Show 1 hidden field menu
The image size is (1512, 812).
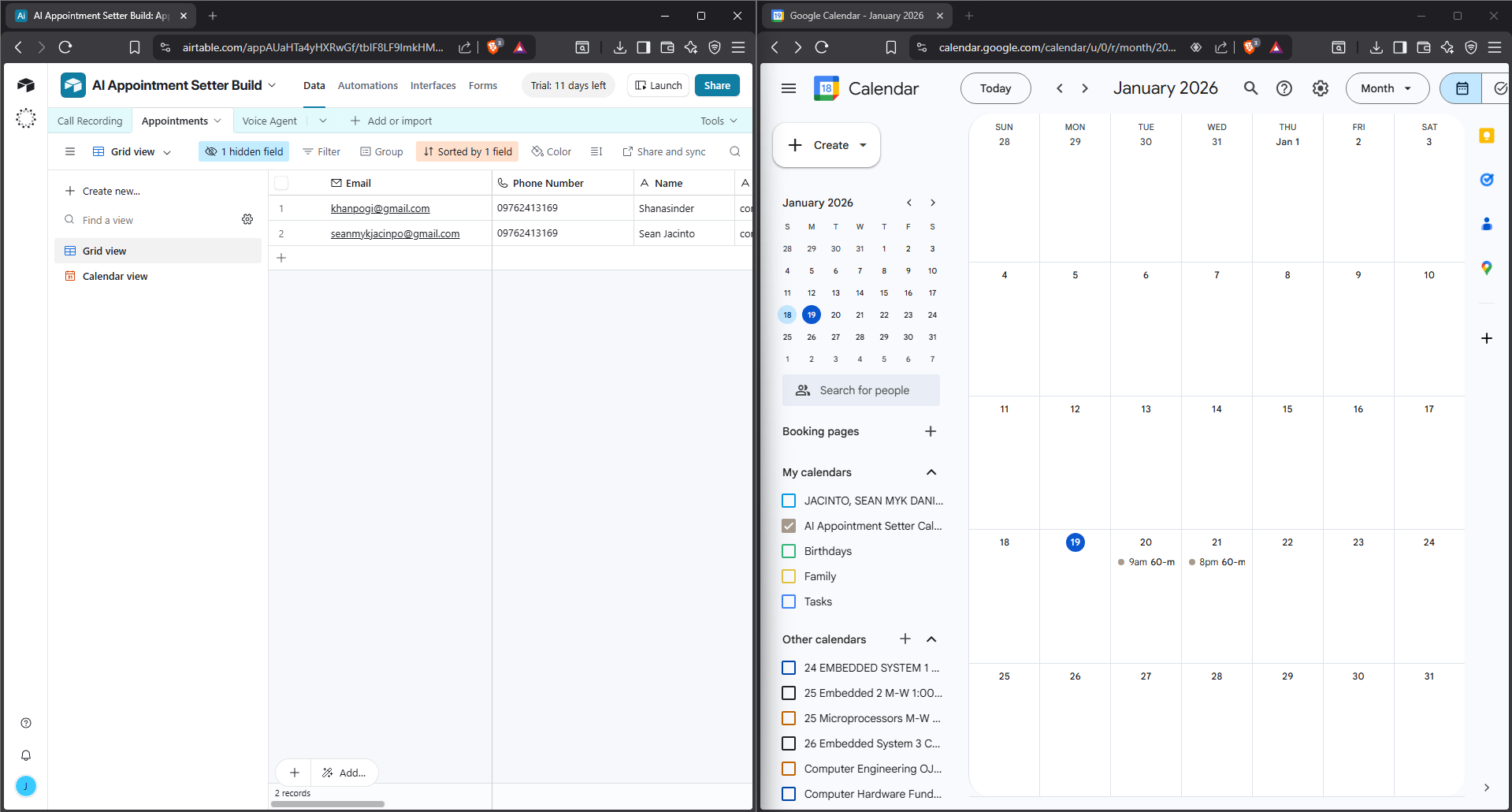pos(244,151)
